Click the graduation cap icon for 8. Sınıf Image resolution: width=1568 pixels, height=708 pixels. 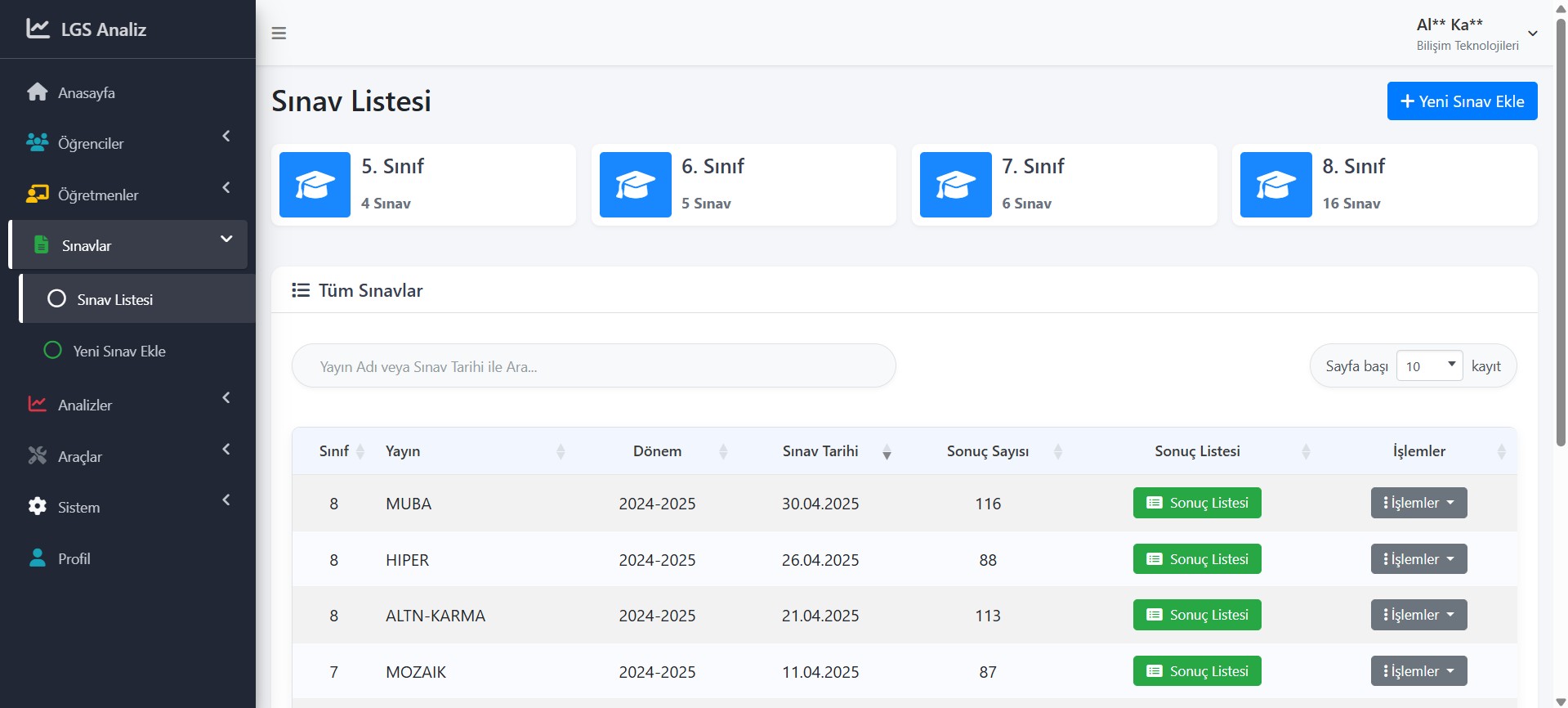tap(1275, 185)
